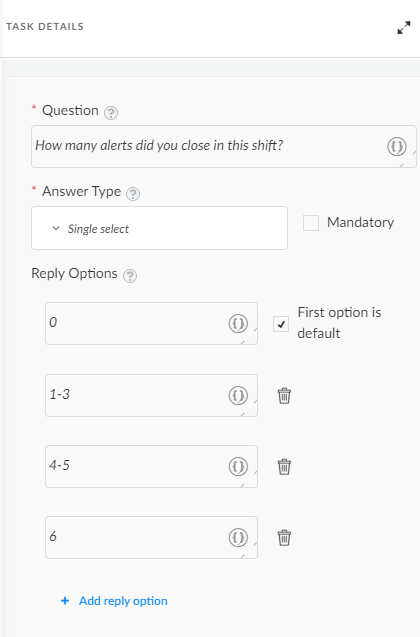Screen dimensions: 420x637
Task: Open help tooltip next to Question label
Action: coord(111,113)
